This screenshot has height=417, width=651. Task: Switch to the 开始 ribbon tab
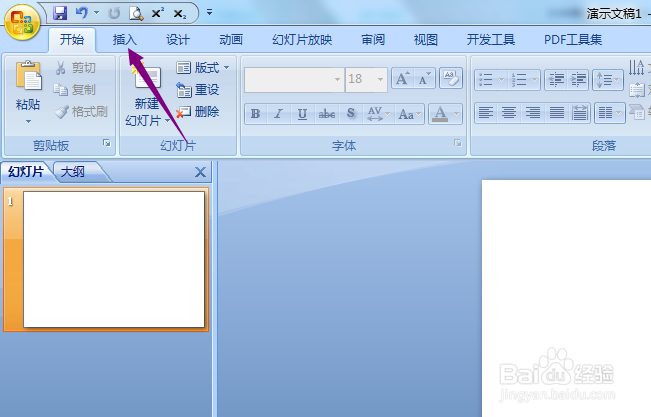click(72, 40)
